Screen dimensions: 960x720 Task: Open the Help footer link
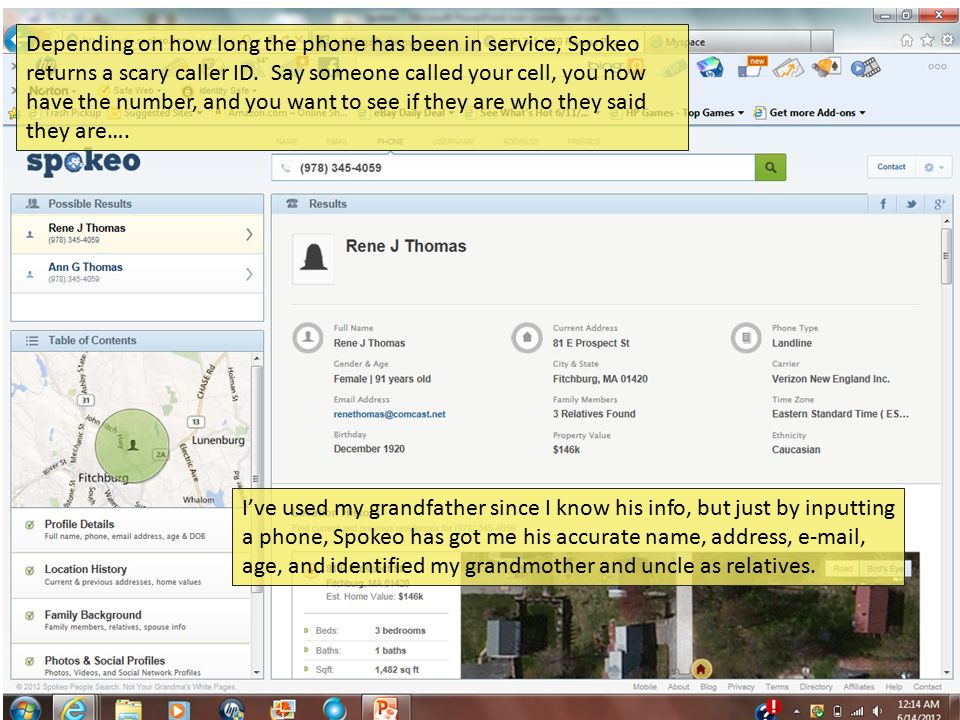tap(894, 687)
